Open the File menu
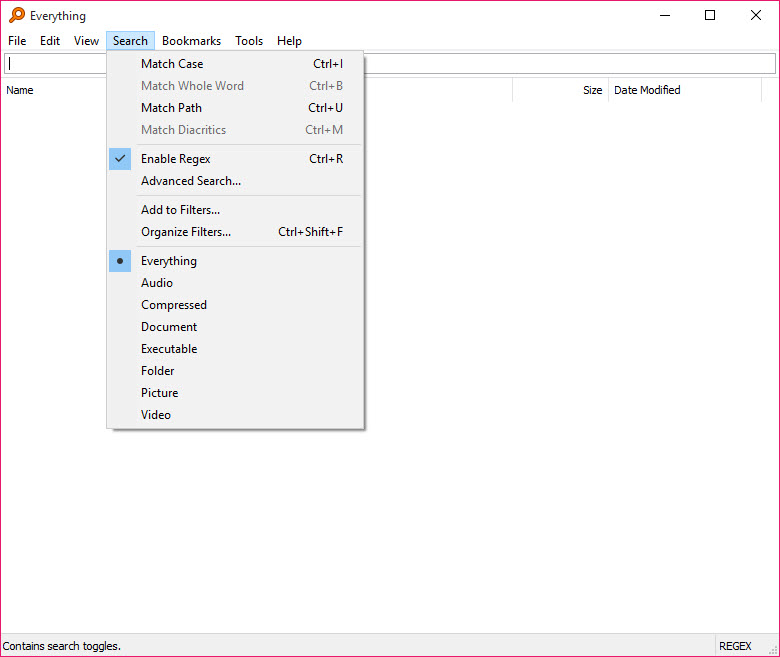Viewport: 780px width, 657px height. (17, 41)
